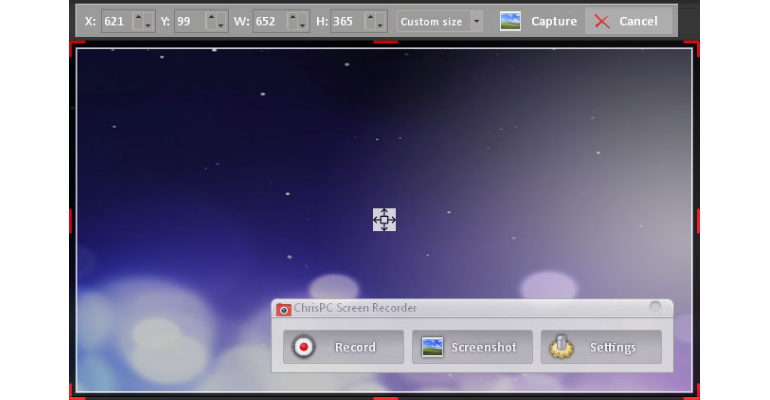This screenshot has width=770, height=400.
Task: Click the Cancel button label
Action: (x=638, y=22)
